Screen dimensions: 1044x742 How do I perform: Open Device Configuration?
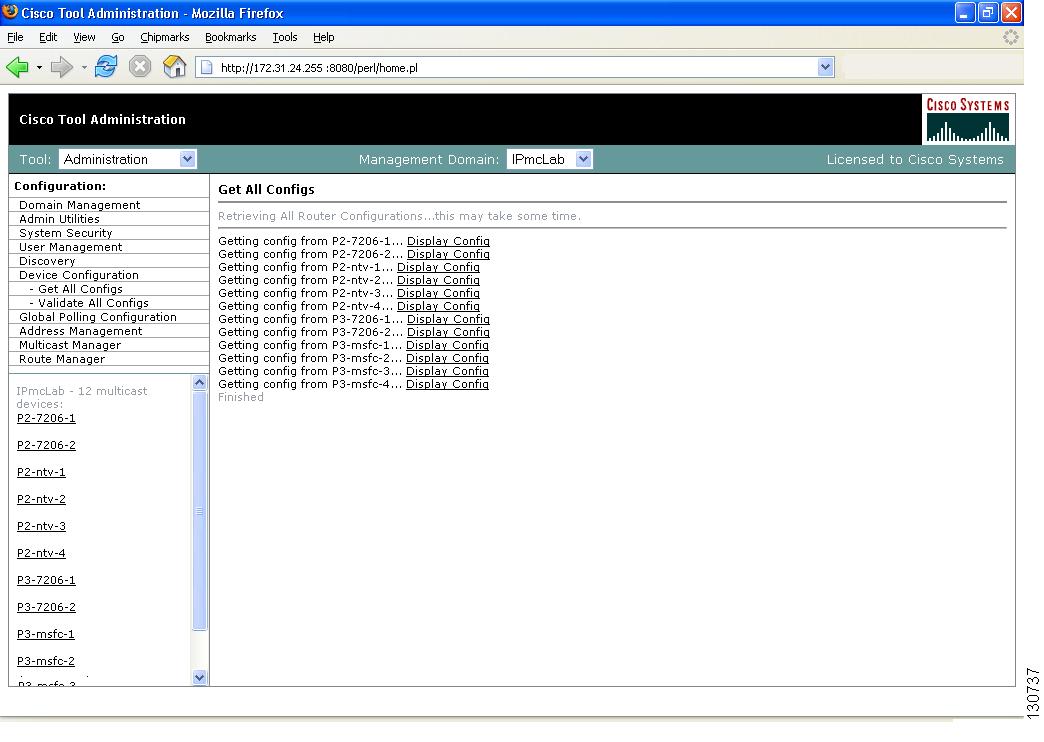pyautogui.click(x=79, y=275)
